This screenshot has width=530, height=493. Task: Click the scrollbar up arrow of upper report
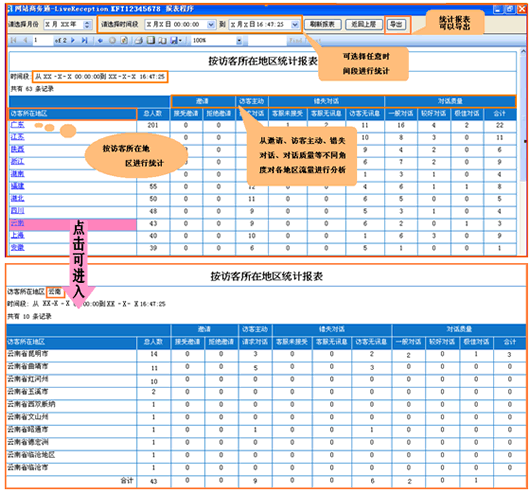click(x=523, y=51)
